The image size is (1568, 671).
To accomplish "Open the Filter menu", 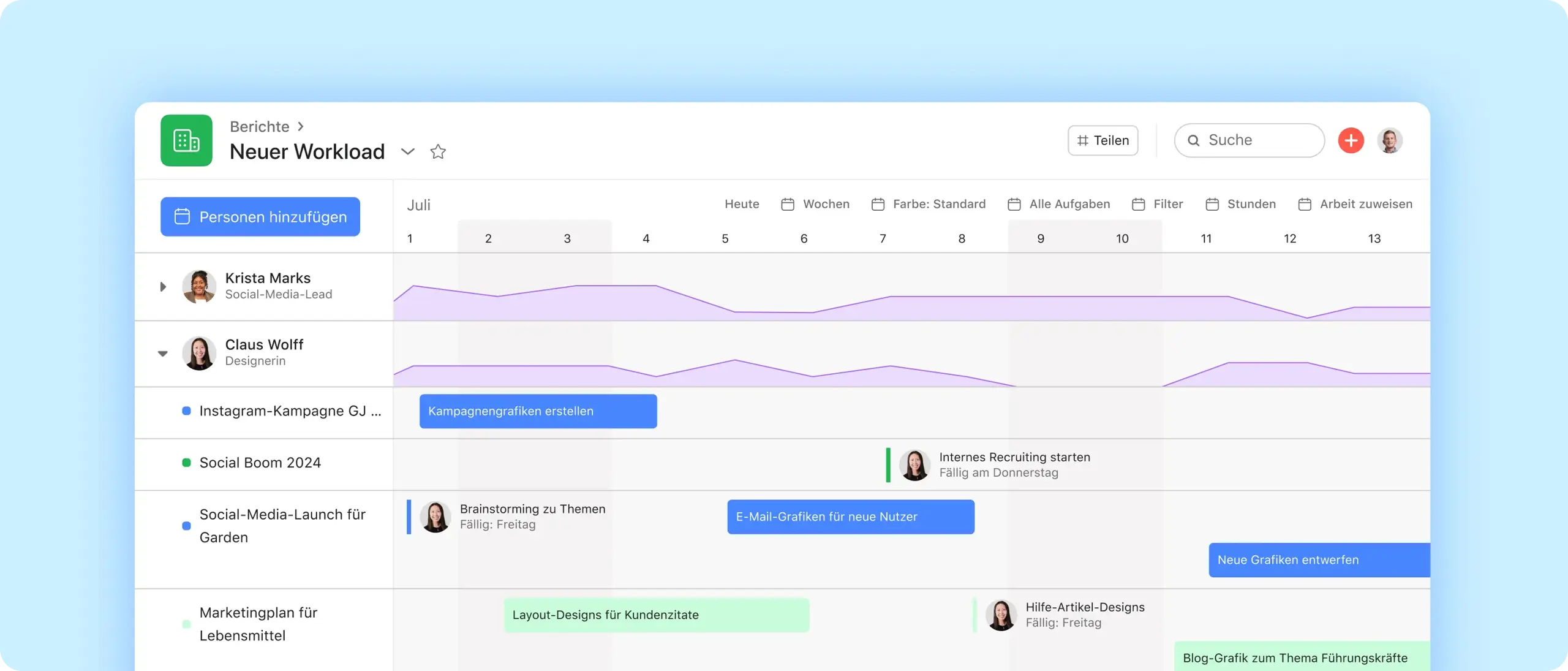I will click(1168, 204).
